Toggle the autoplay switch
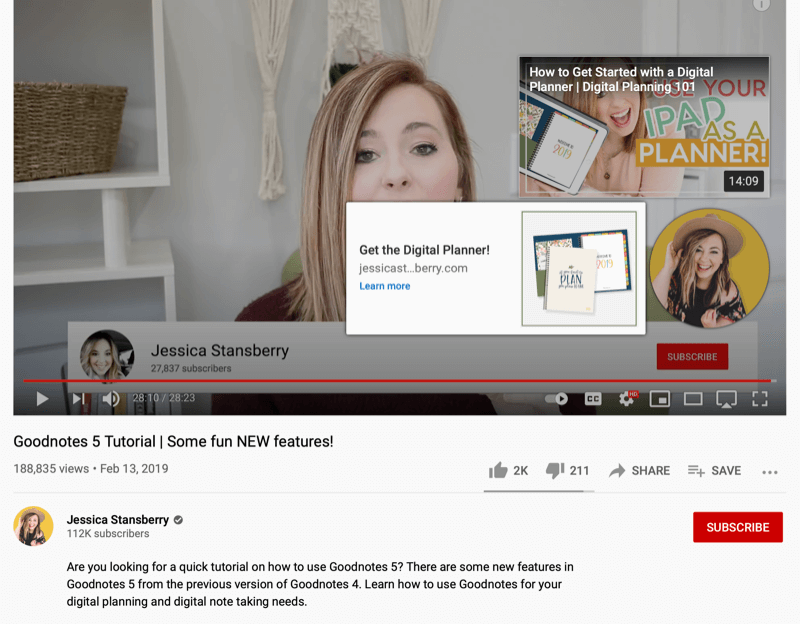 557,398
